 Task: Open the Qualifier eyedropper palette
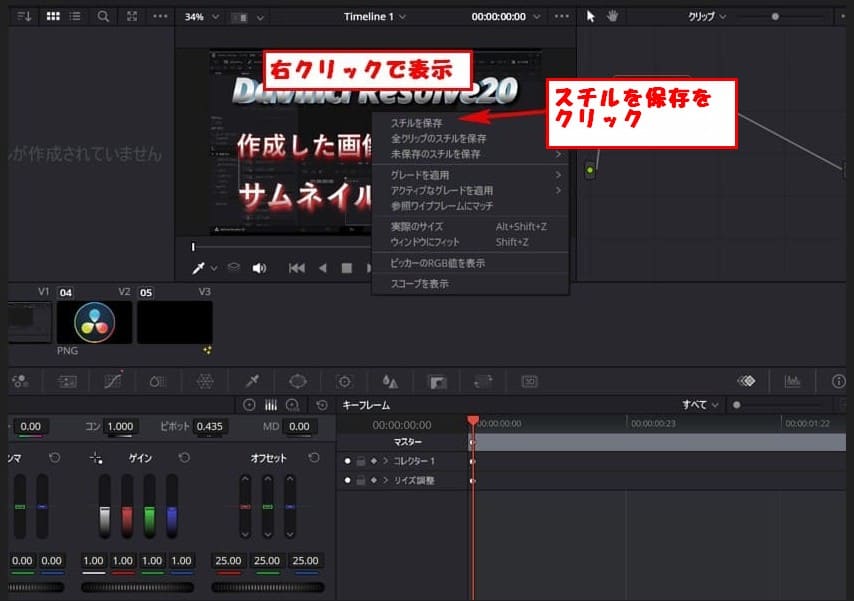point(252,381)
